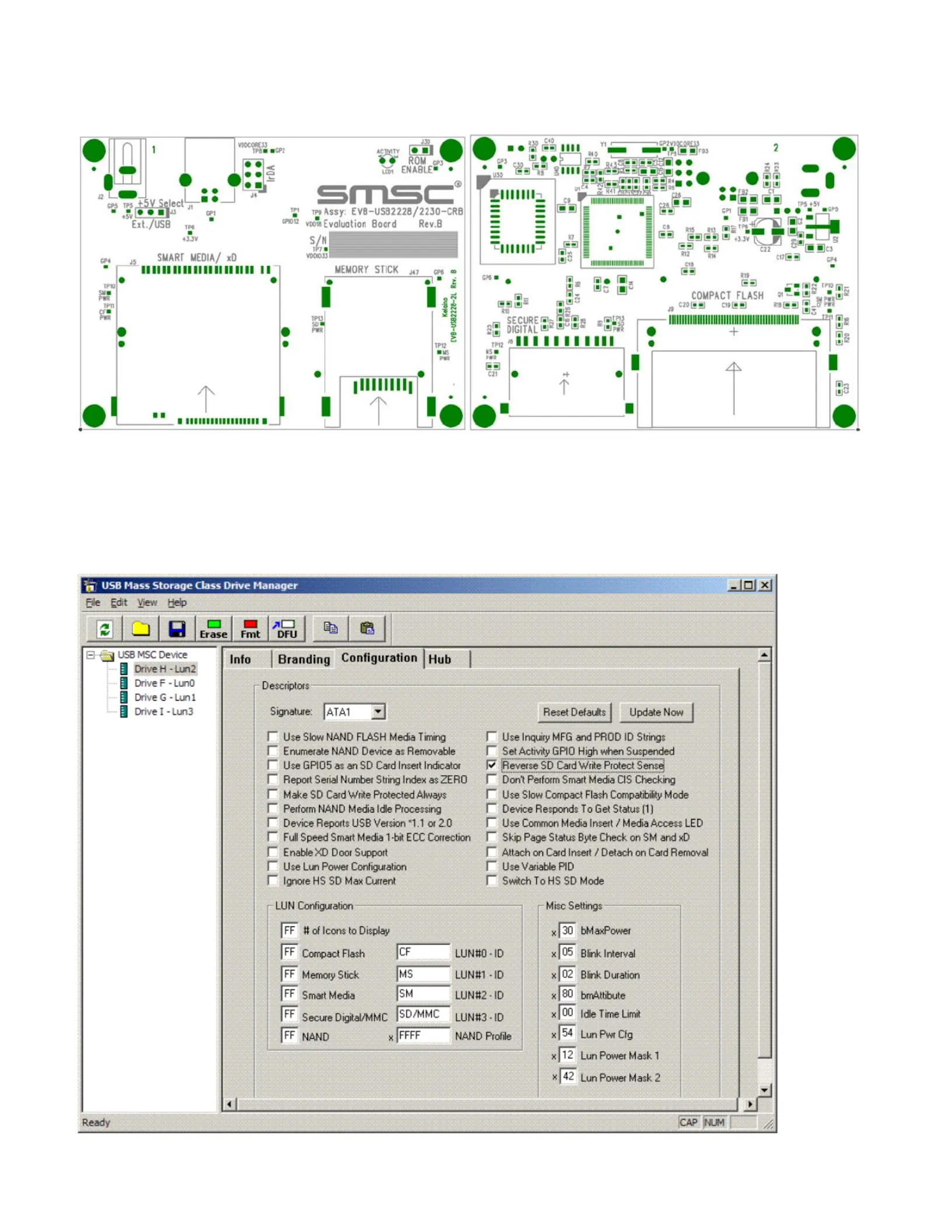Select Drive F - Lun0 in tree
This screenshot has height=1232, width=952.
[164, 683]
